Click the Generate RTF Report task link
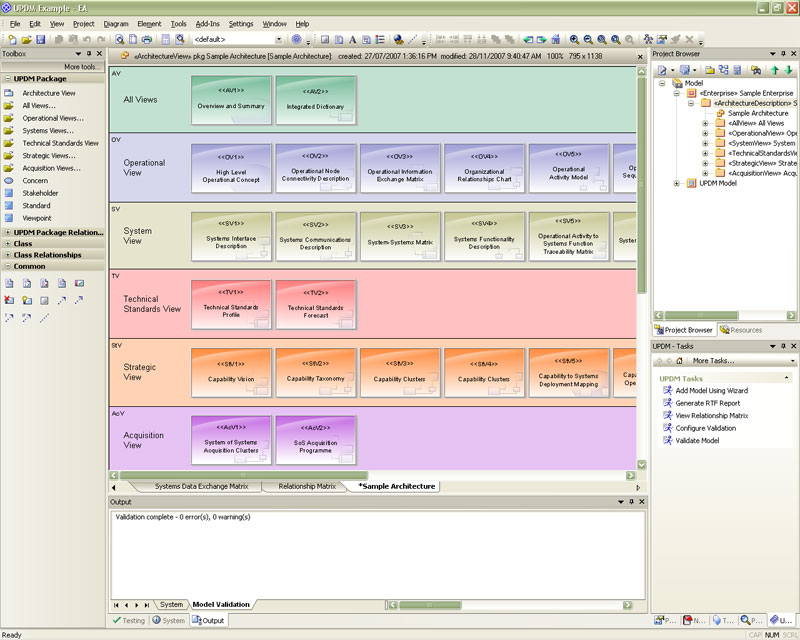Viewport: 800px width, 640px height. pyautogui.click(x=709, y=403)
